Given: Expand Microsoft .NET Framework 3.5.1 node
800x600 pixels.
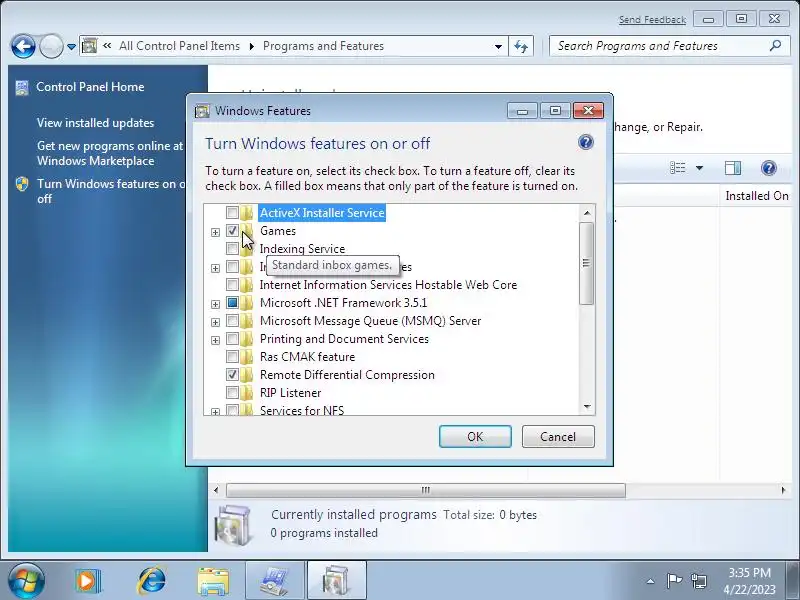Looking at the screenshot, I should [215, 304].
